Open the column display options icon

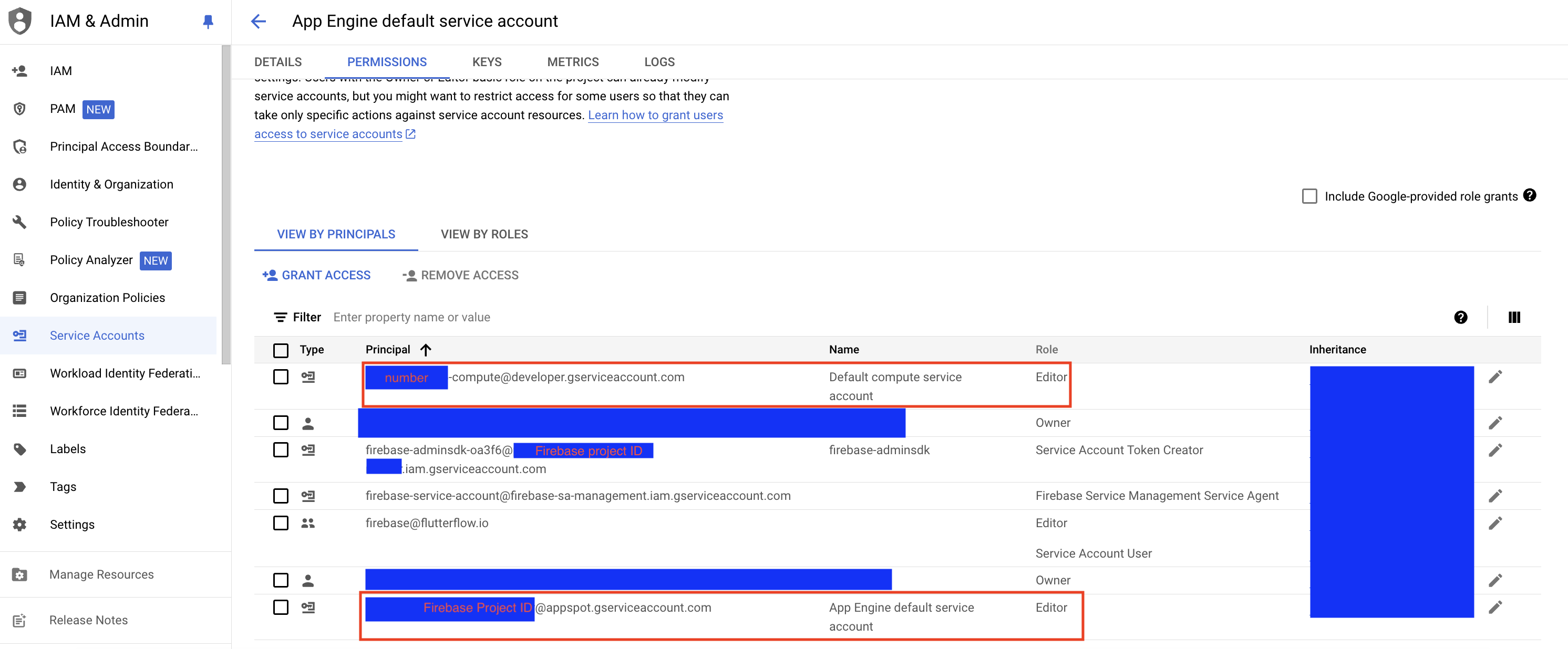(1514, 317)
